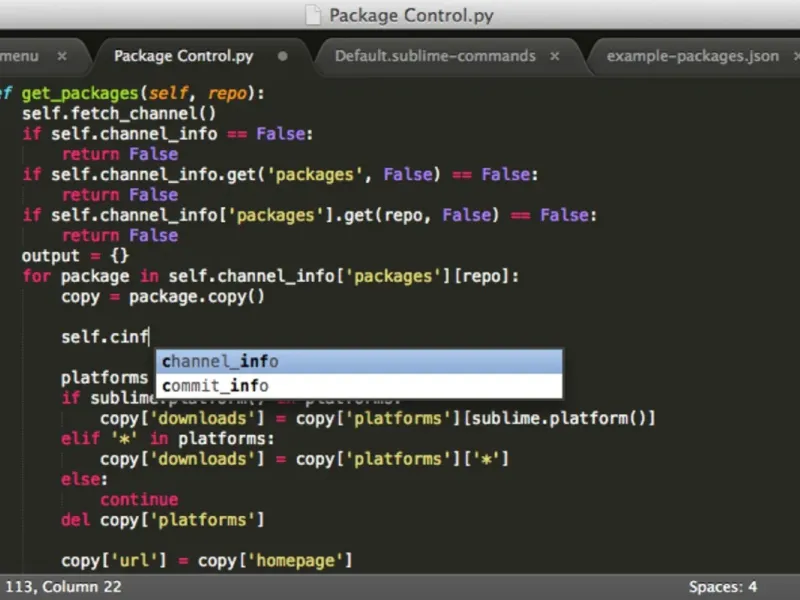Click the 'repo' parameter in function definition

tap(227, 93)
